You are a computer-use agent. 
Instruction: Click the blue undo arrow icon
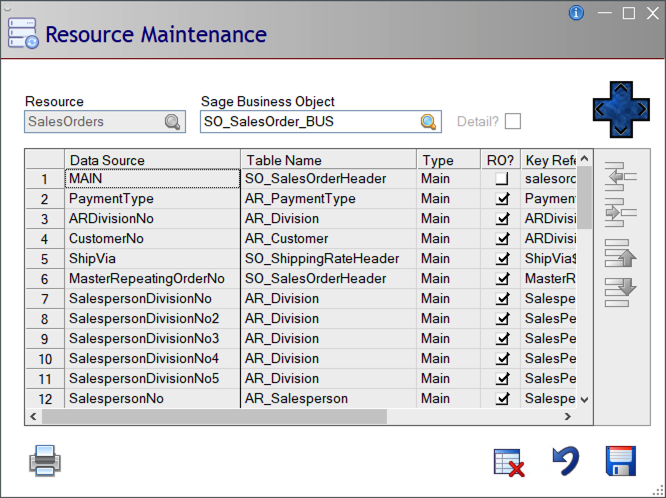566,461
